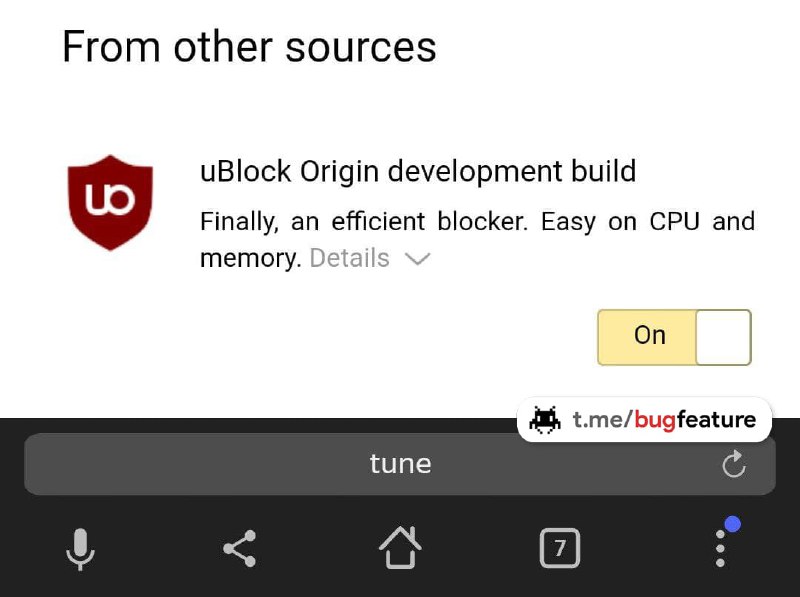The height and width of the screenshot is (597, 800).
Task: Open the t.me/bugfeature link
Action: [664, 420]
